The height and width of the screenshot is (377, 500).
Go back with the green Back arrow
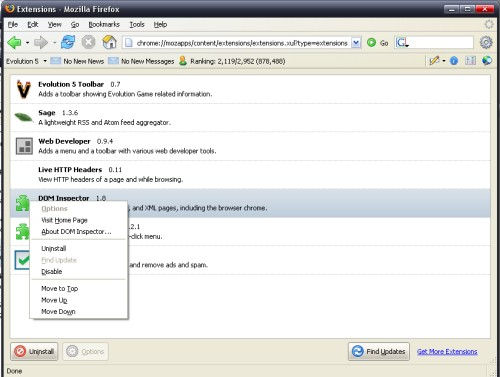[14, 43]
